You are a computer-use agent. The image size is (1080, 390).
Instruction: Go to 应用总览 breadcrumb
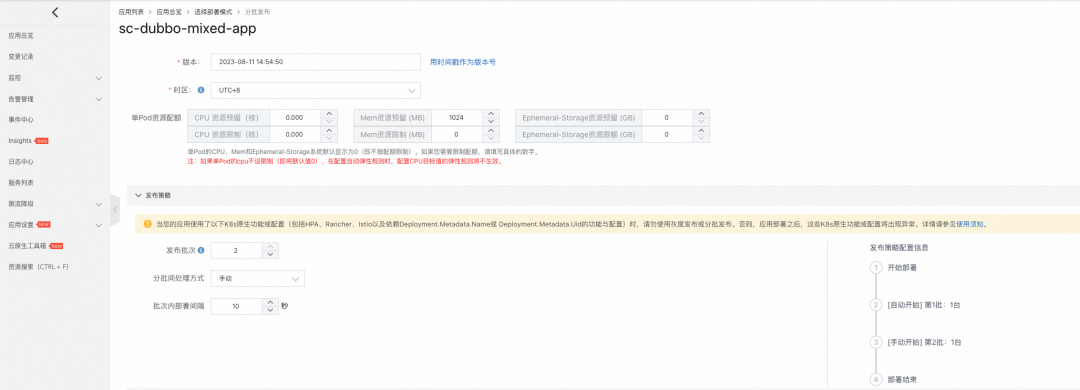(169, 12)
